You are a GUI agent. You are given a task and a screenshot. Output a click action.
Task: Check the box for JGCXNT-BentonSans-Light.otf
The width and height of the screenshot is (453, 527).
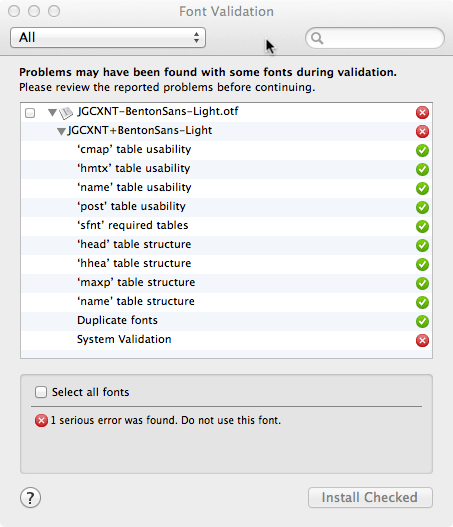coord(30,113)
